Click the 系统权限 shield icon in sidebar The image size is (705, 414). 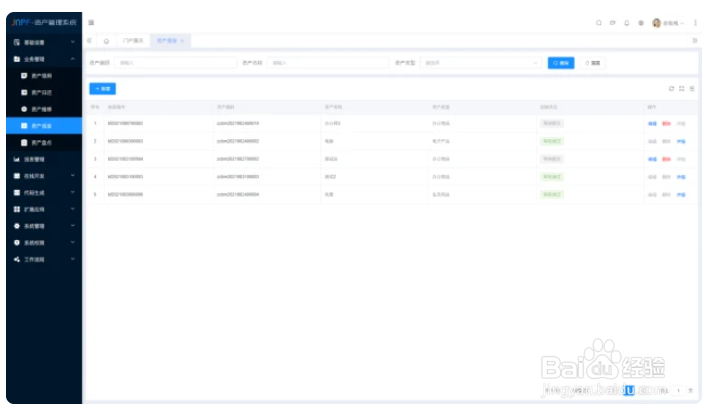point(17,242)
